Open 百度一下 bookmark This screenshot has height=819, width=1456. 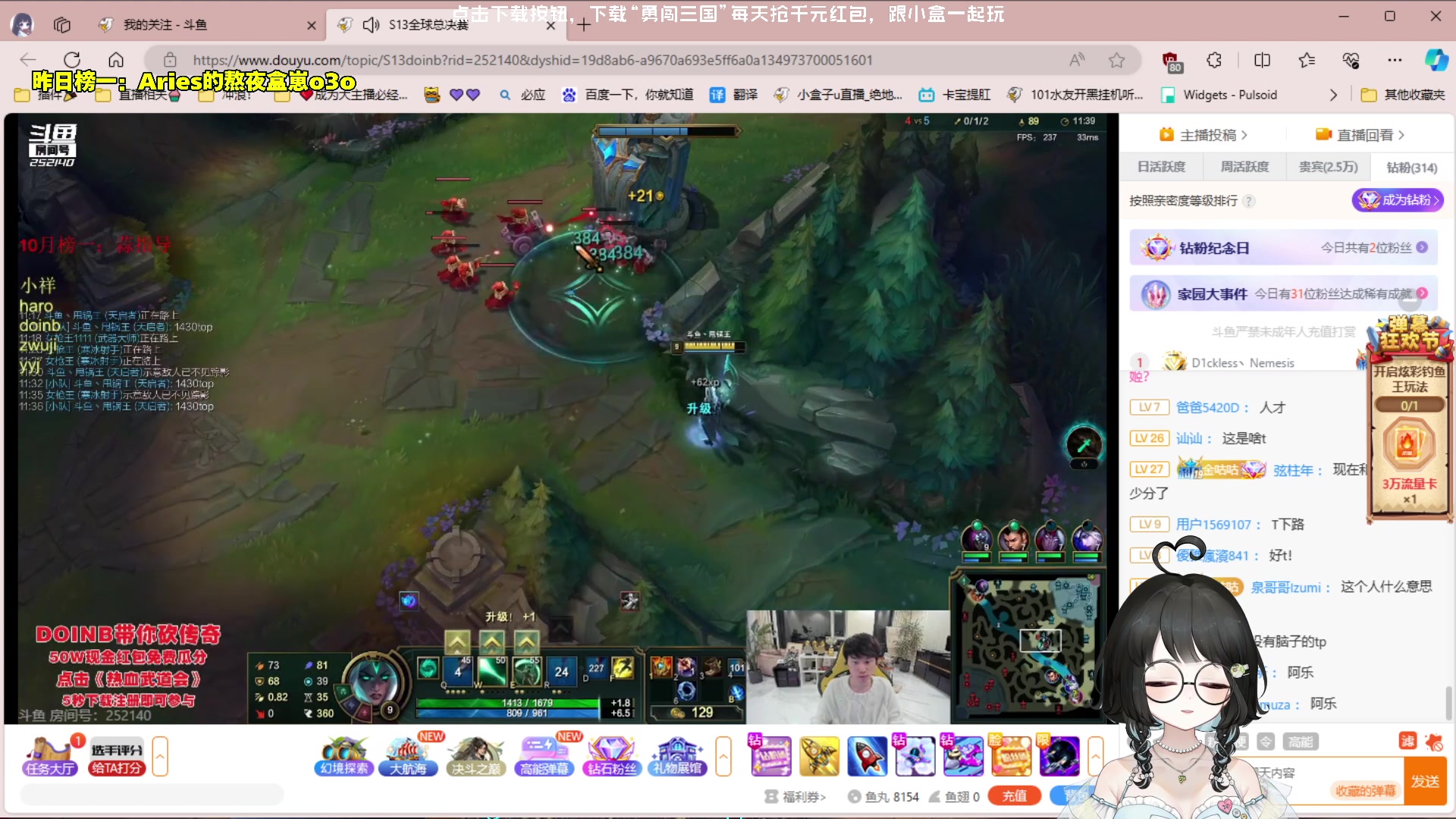627,95
